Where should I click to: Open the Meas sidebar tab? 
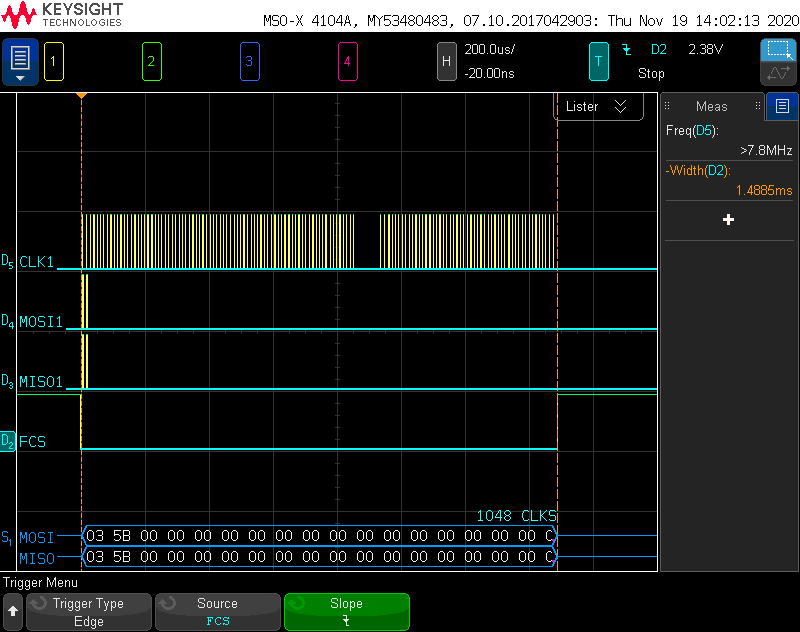[x=711, y=106]
